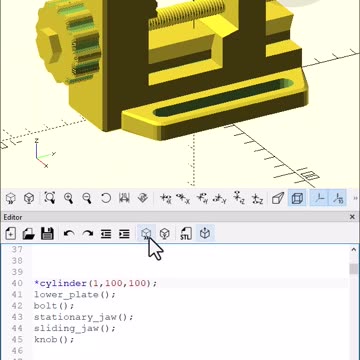
Task: Select the first Z-axis view icon
Action: 239,199
